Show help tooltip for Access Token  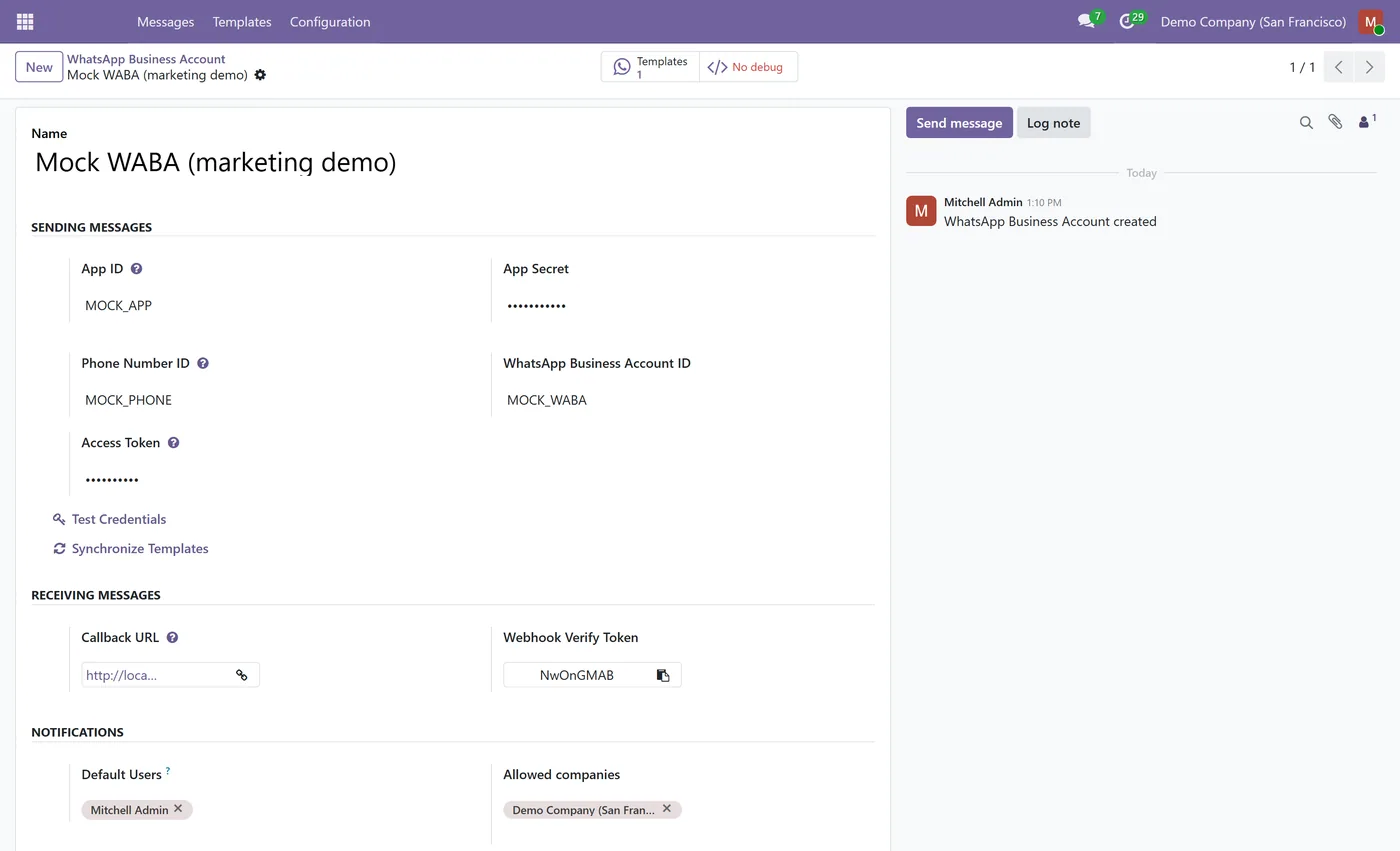click(173, 443)
